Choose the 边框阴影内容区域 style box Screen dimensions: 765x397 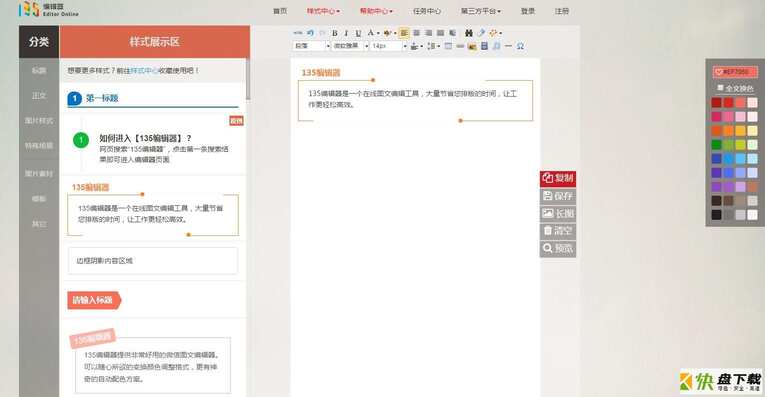[153, 261]
